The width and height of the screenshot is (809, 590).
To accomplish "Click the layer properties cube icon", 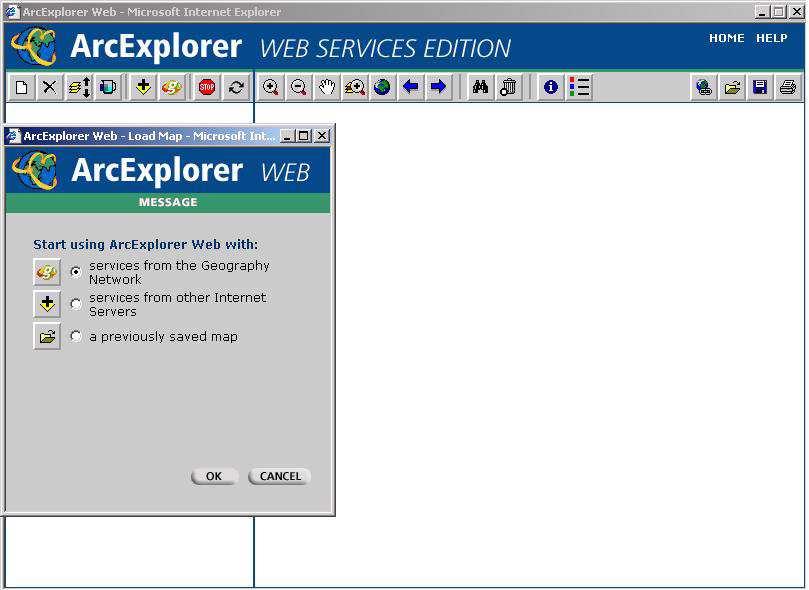I will (x=108, y=87).
